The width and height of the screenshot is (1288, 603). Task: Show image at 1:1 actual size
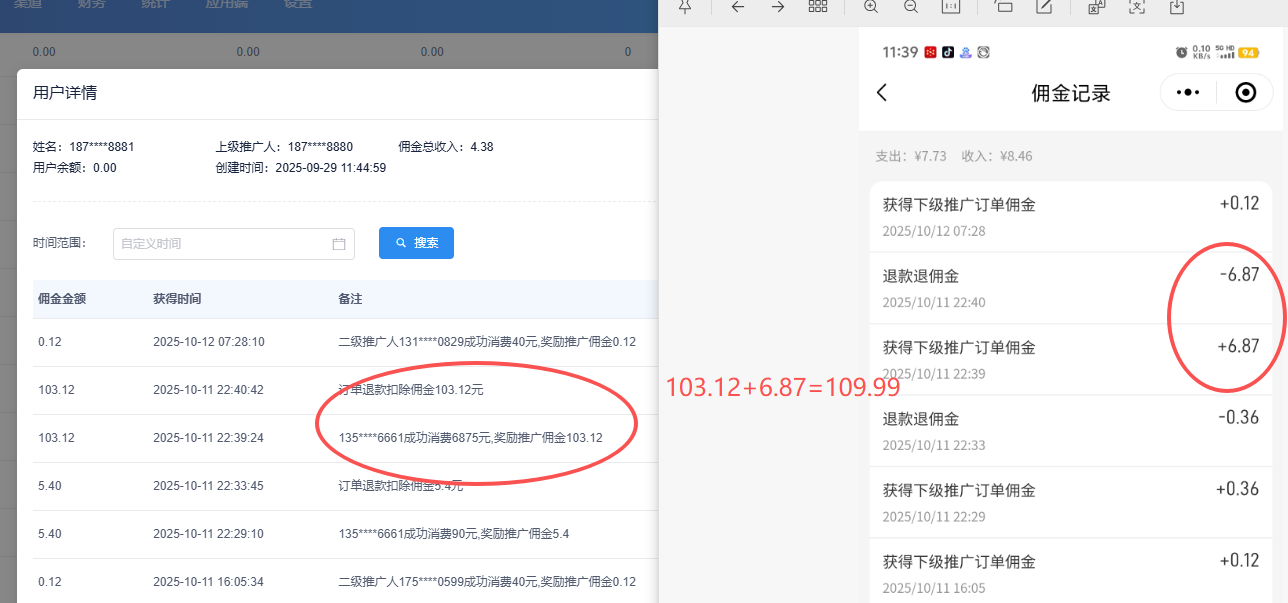coord(951,6)
